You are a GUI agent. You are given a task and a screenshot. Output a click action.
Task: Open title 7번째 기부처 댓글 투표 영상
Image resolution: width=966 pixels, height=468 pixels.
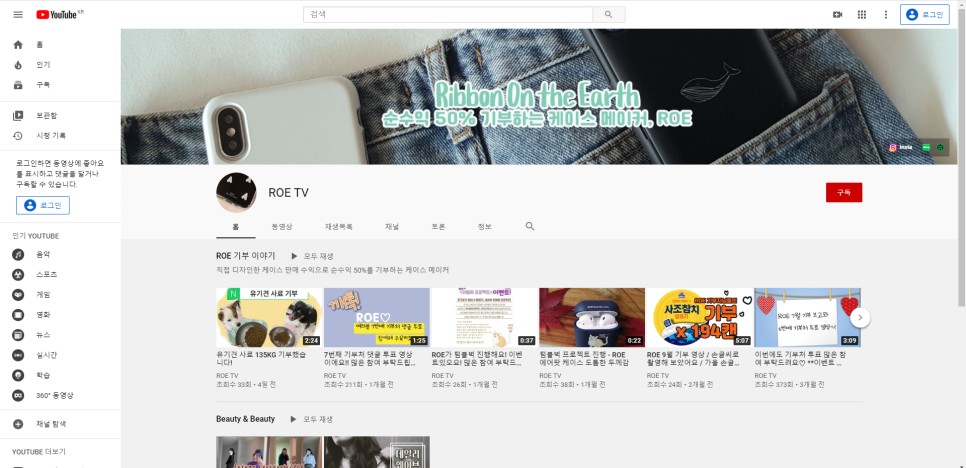click(370, 359)
